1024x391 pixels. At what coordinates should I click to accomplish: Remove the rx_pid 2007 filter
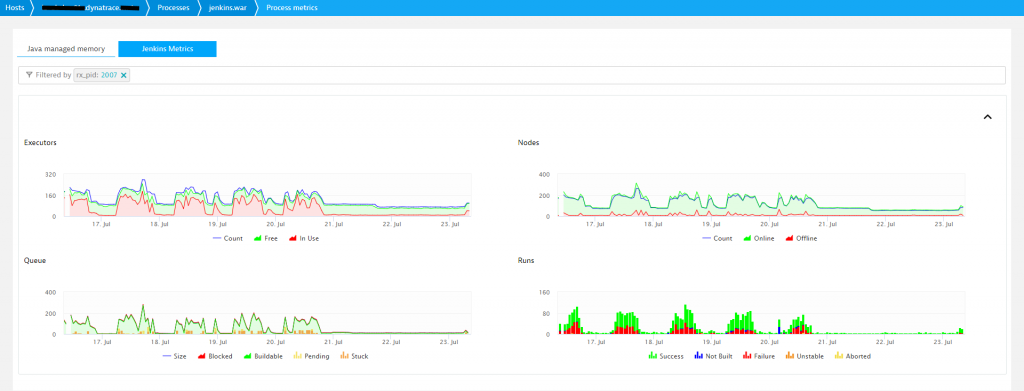click(123, 75)
